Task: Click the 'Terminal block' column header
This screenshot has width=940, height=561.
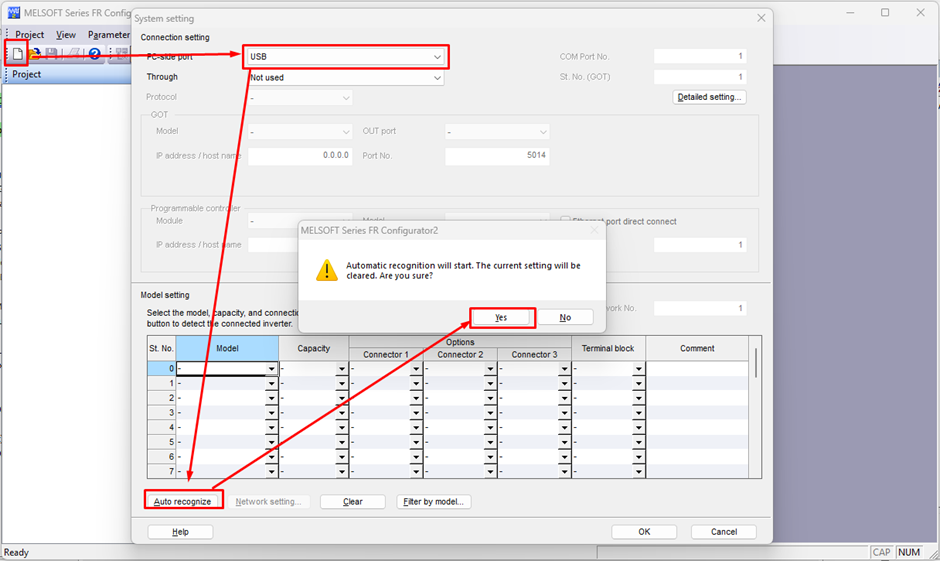Action: click(608, 348)
